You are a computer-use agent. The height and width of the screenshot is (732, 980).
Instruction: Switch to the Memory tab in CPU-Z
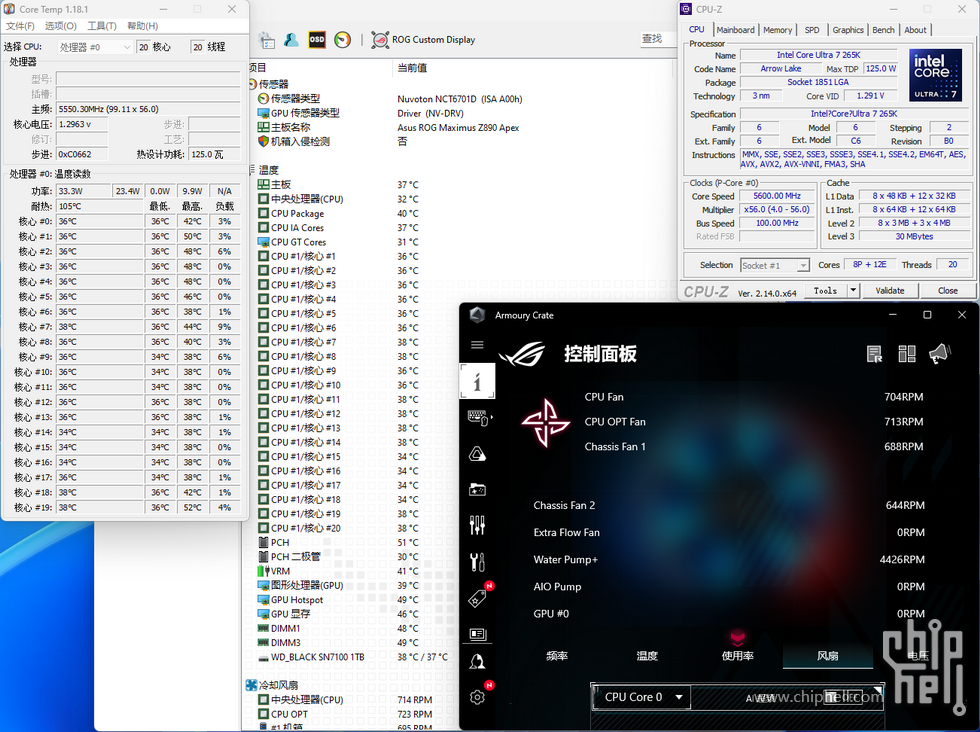[778, 30]
